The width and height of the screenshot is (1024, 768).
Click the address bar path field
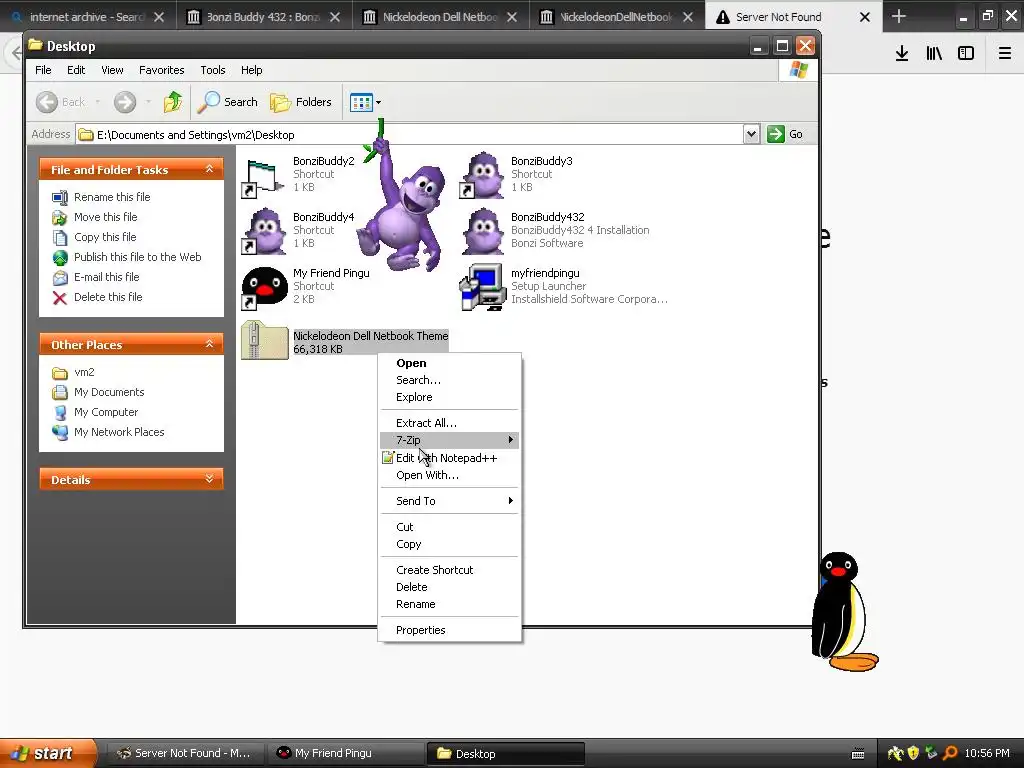tap(409, 135)
